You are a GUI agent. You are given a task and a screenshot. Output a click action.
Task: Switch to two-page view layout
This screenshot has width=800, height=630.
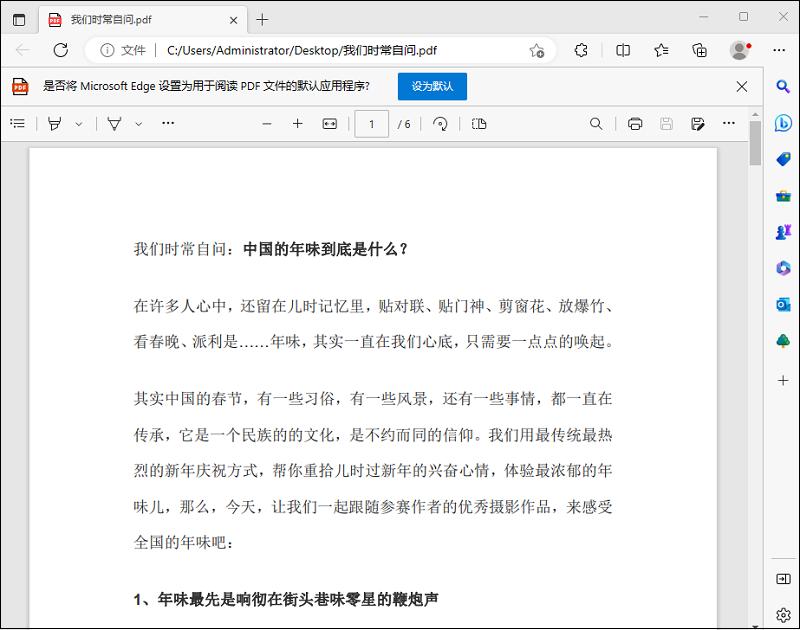click(478, 124)
